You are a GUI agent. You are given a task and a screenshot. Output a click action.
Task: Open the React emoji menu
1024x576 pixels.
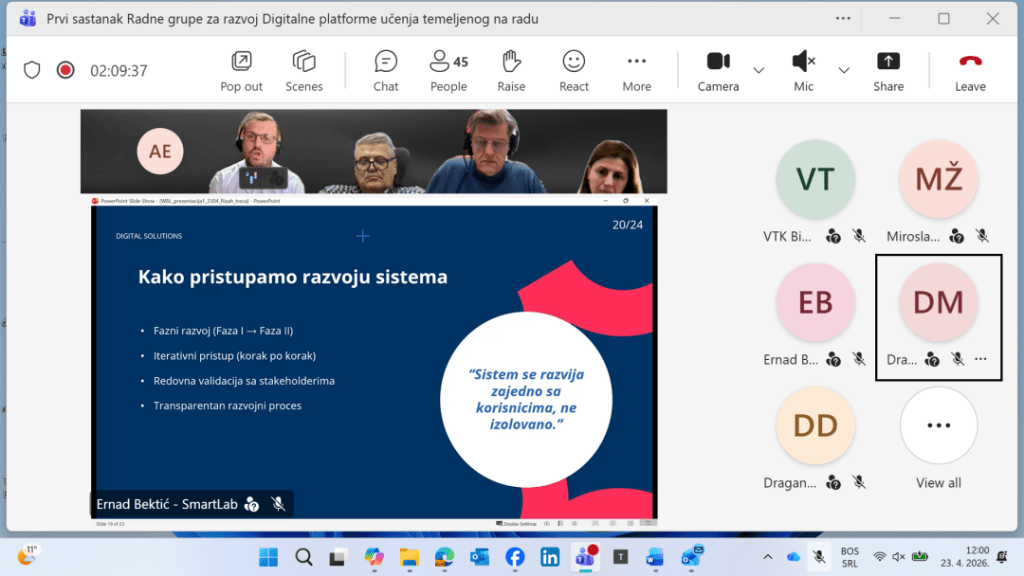pos(573,71)
